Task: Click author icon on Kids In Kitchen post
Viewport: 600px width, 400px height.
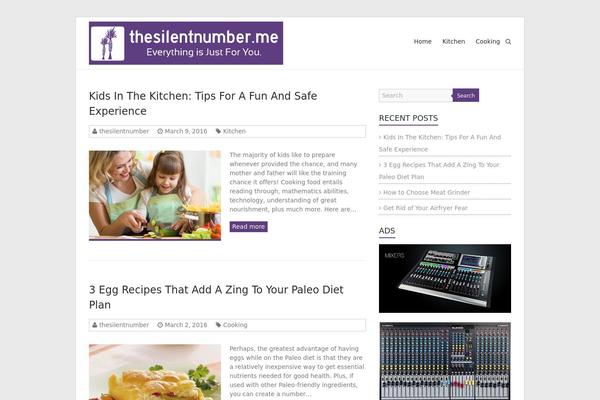Action: click(95, 131)
